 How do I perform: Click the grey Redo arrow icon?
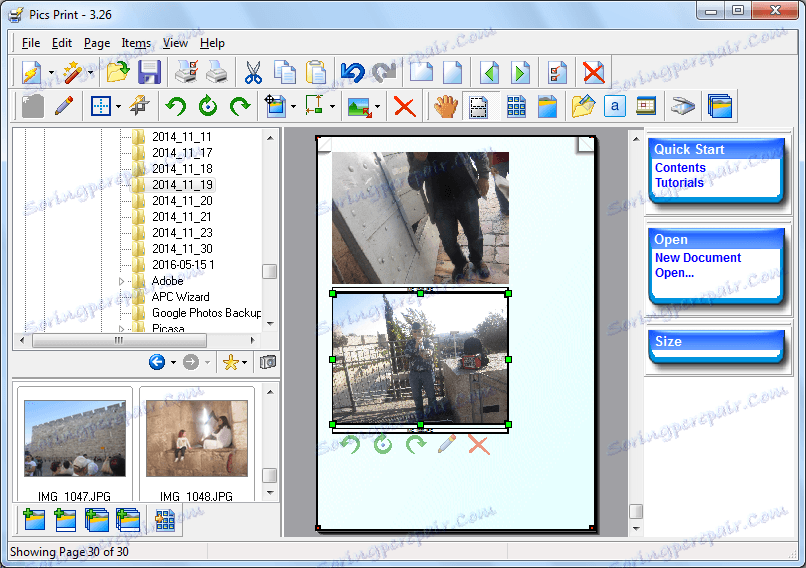(383, 72)
